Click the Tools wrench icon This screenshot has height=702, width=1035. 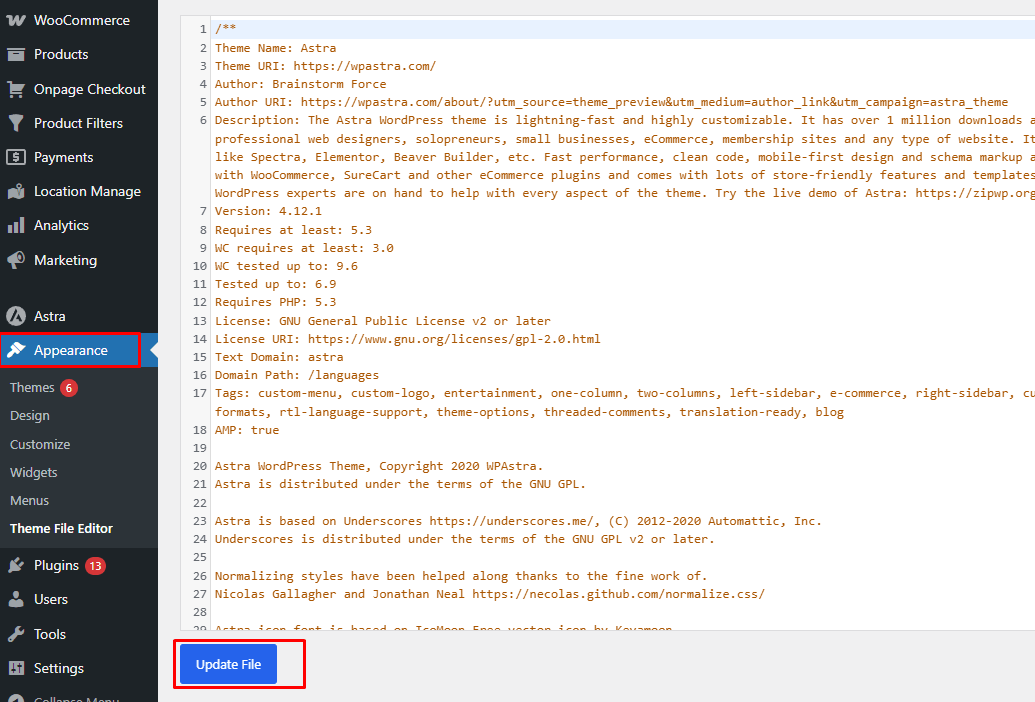18,633
